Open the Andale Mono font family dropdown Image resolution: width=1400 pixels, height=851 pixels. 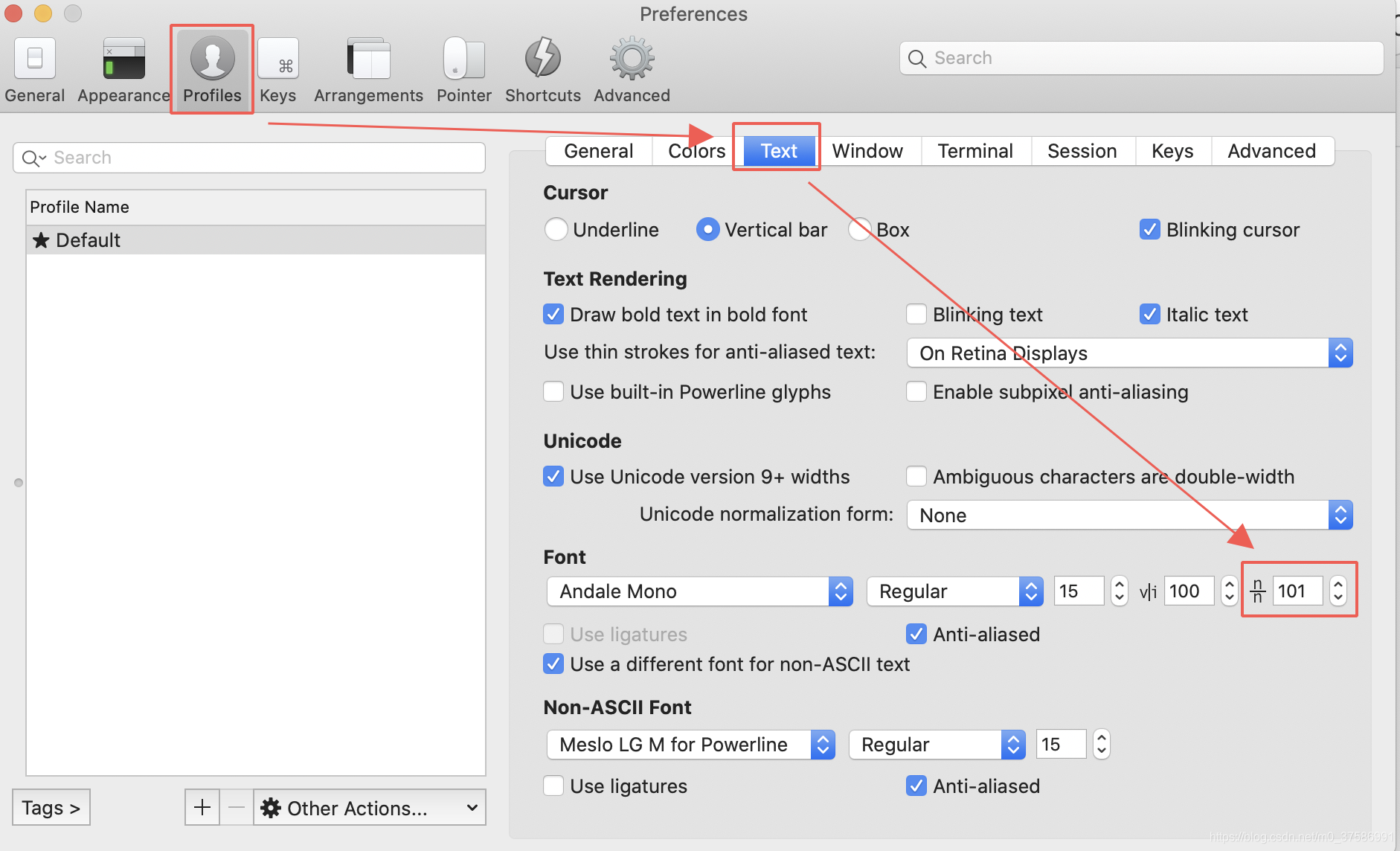(699, 591)
